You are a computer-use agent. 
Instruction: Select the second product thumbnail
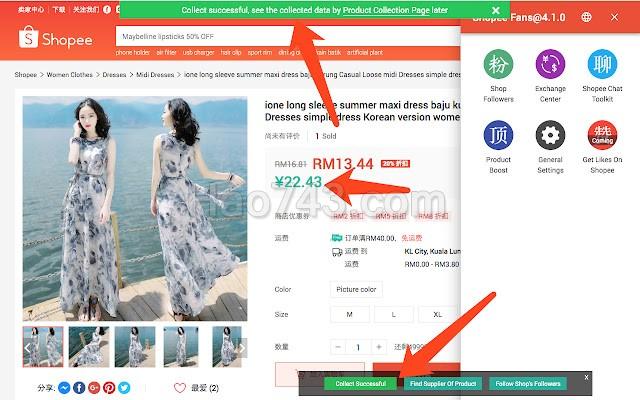click(89, 347)
